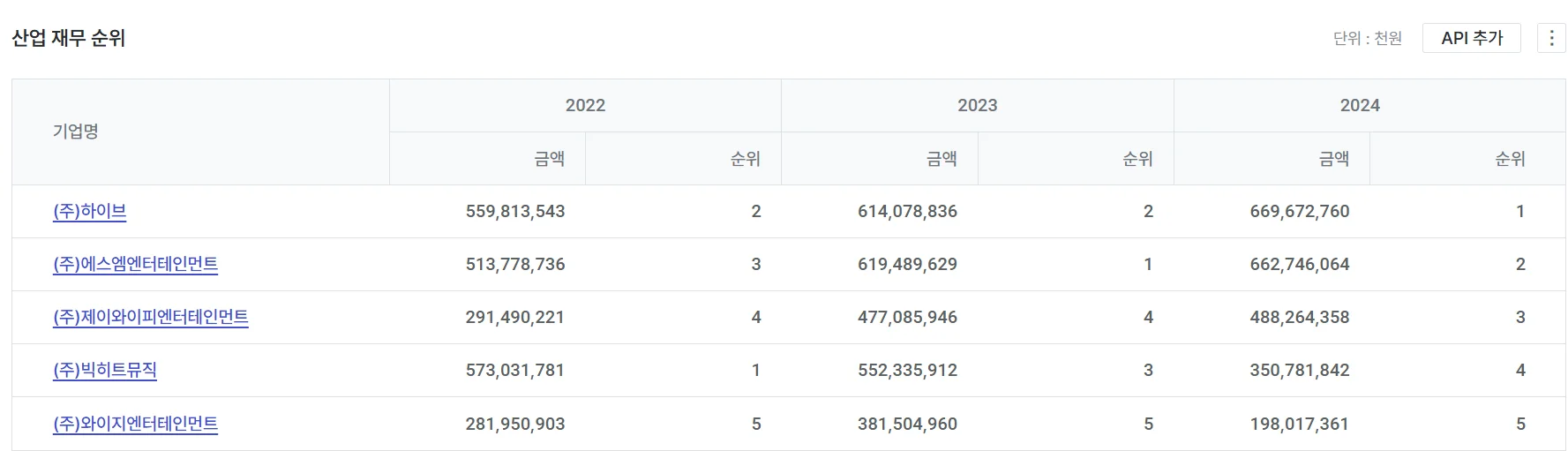This screenshot has width=1568, height=451.
Task: Open the three-dot more options menu
Action: [x=1551, y=38]
